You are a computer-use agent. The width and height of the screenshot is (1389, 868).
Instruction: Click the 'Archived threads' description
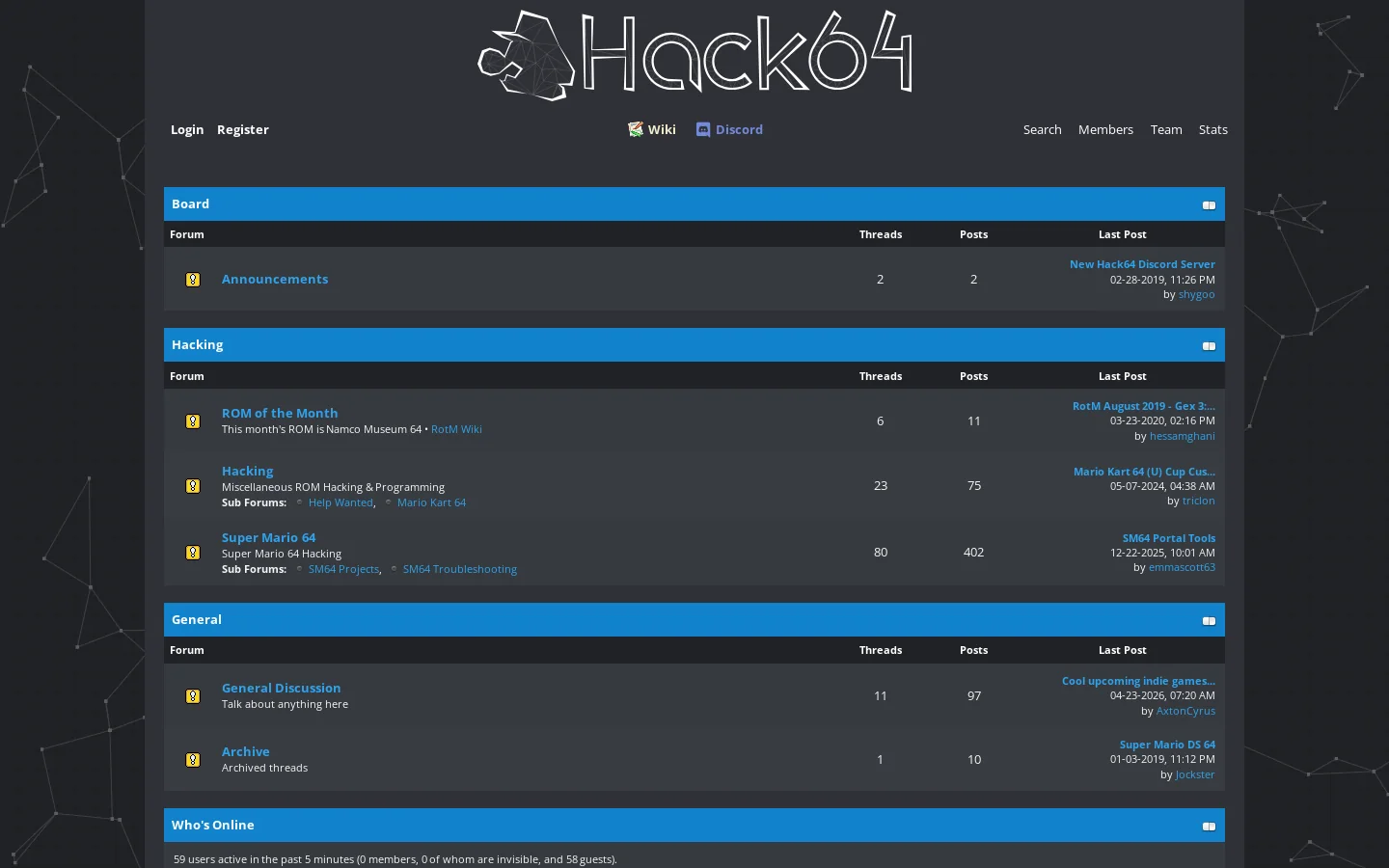(x=264, y=768)
